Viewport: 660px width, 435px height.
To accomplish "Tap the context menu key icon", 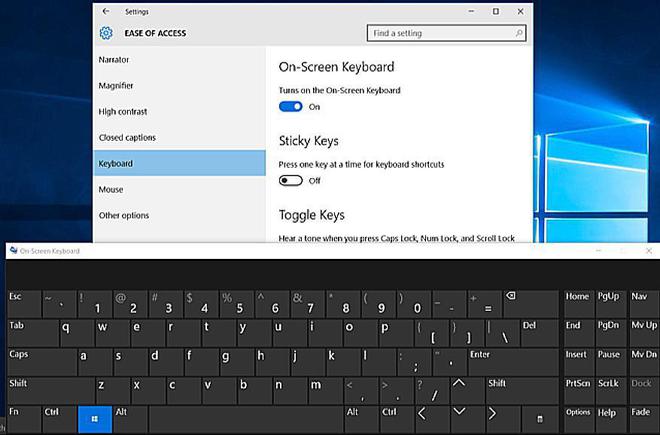I will click(540, 419).
